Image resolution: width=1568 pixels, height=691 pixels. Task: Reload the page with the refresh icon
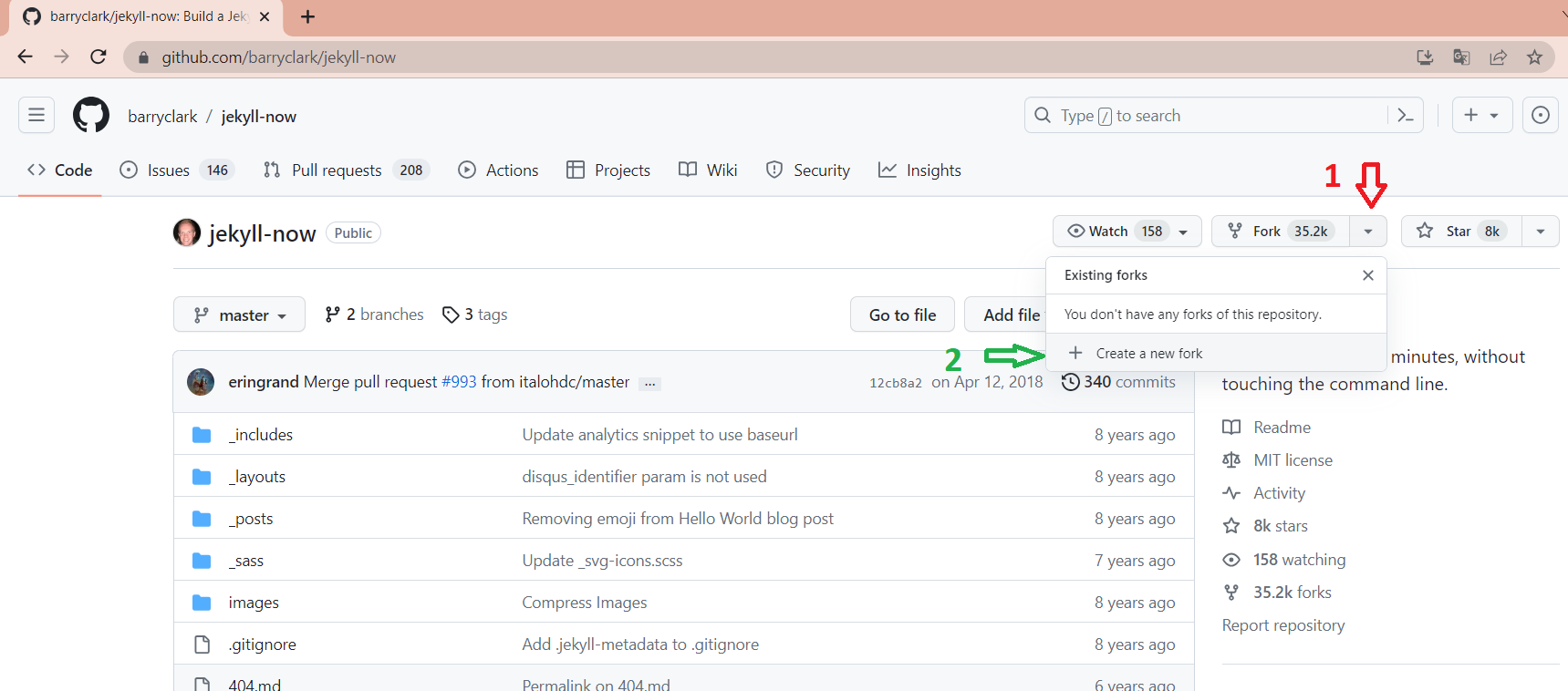click(x=99, y=57)
